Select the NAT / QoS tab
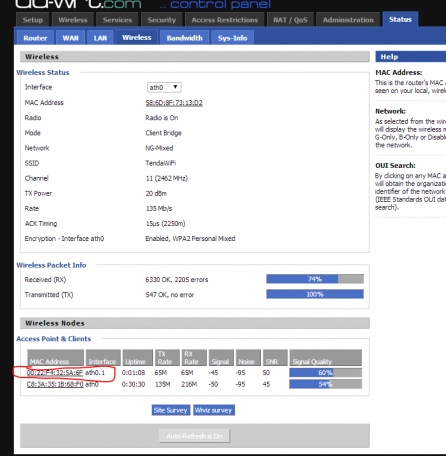 [x=290, y=20]
